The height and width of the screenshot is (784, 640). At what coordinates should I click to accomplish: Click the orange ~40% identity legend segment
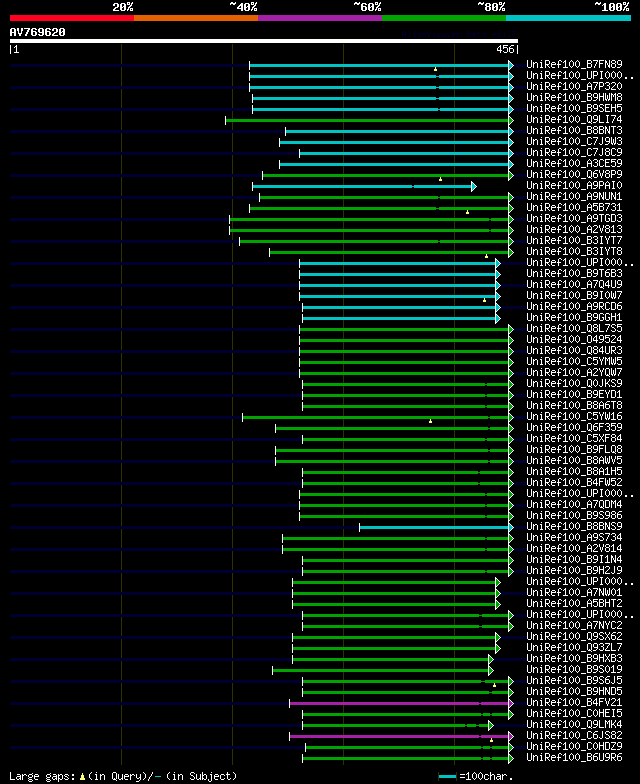[196, 18]
